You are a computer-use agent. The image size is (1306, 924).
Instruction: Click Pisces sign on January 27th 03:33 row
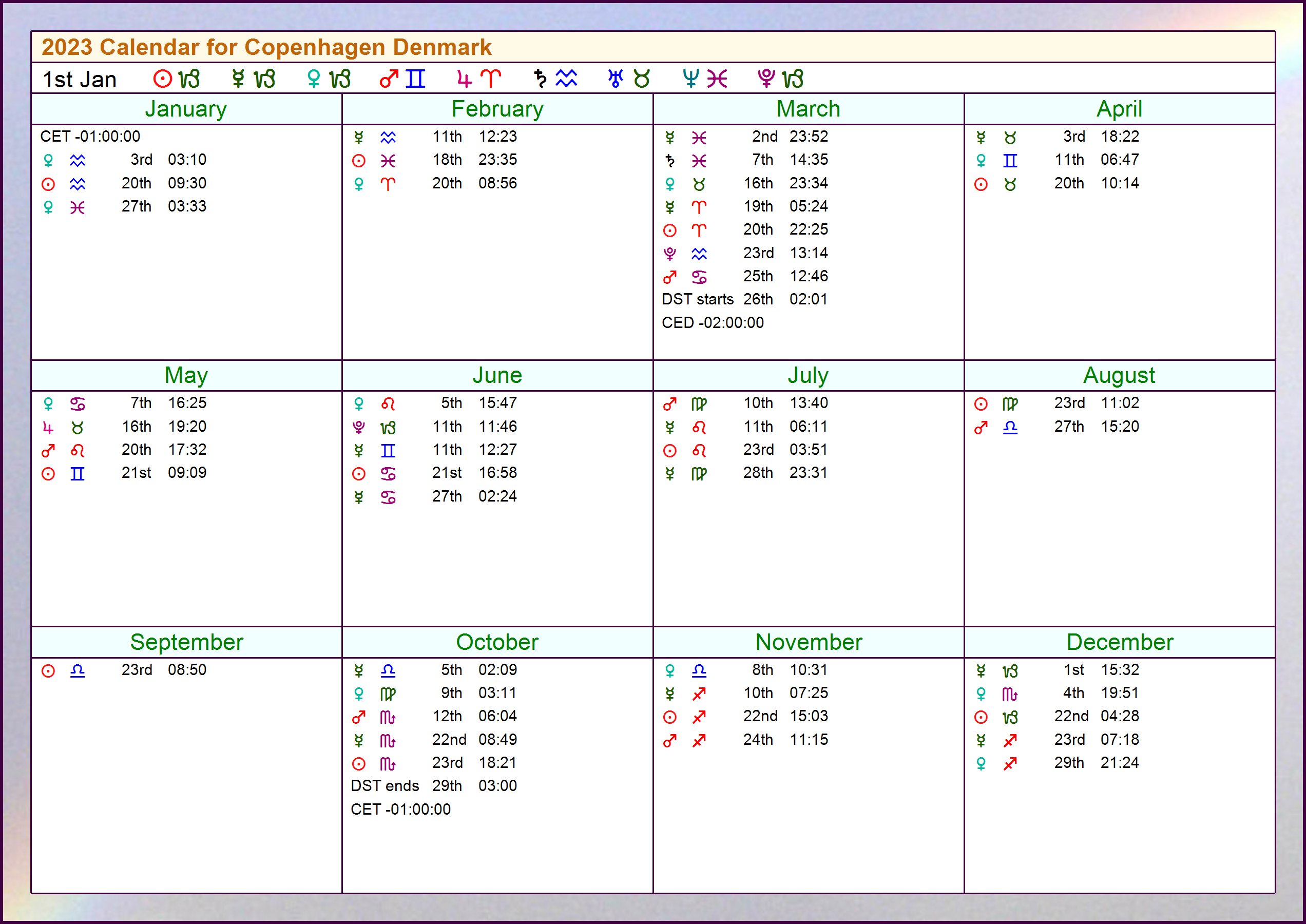(78, 207)
